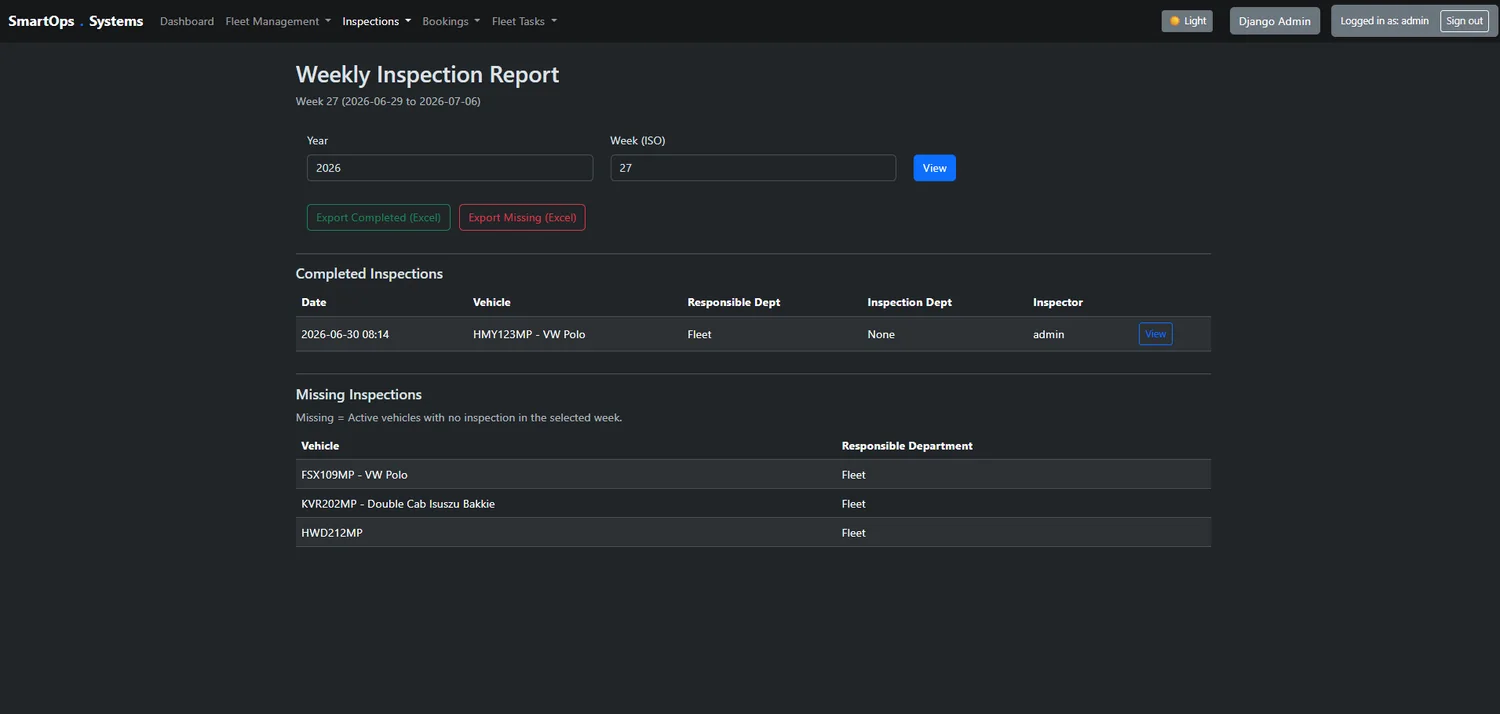
Task: Click the Vehicle header in Completed Inspections
Action: click(x=492, y=302)
